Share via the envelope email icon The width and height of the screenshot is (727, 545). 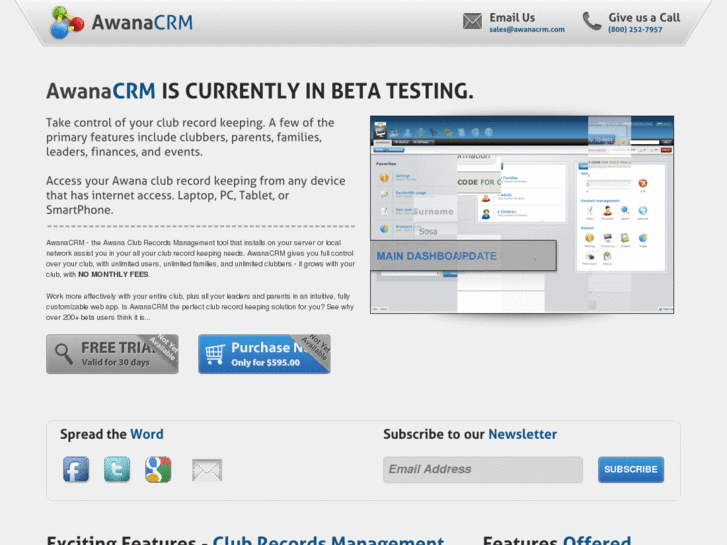point(207,470)
